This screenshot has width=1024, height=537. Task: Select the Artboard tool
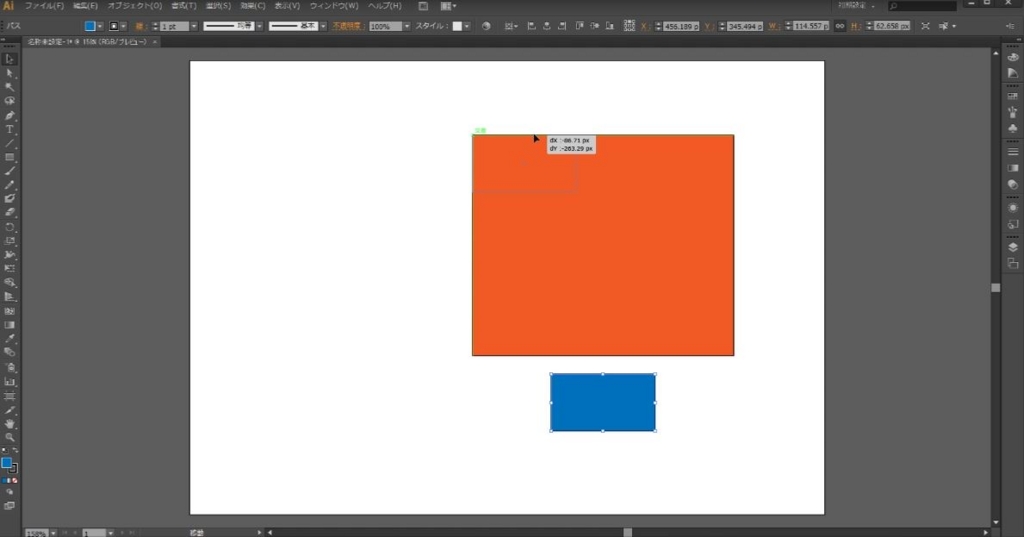[9, 396]
